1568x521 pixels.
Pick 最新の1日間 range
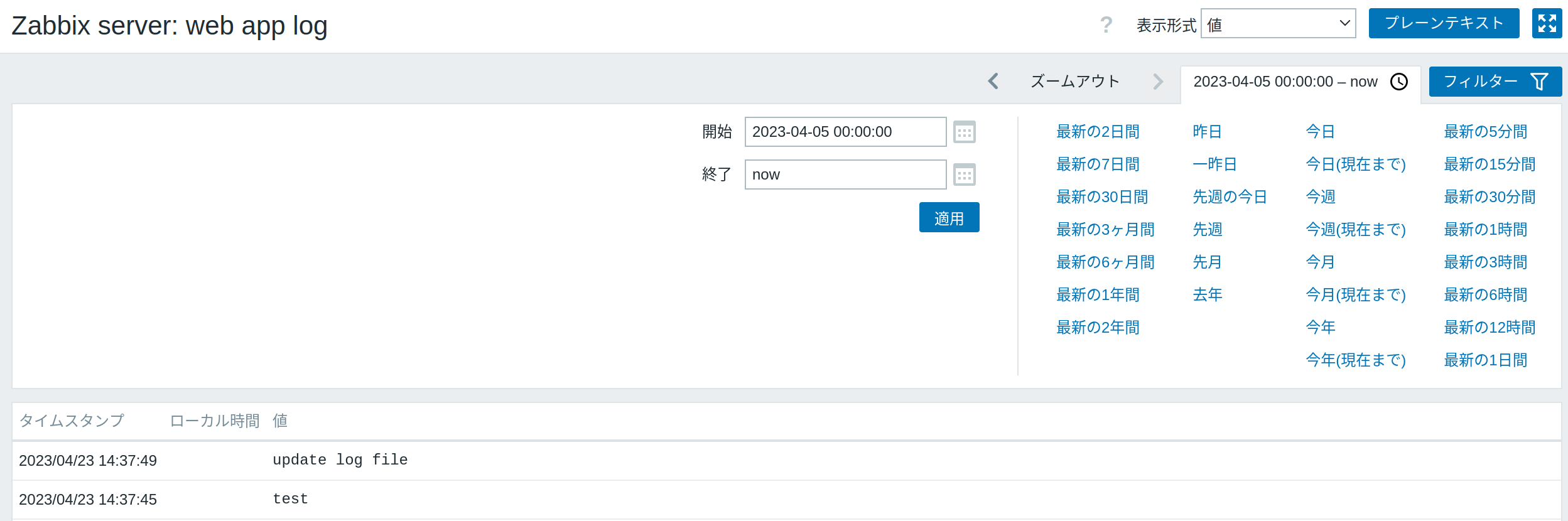coord(1485,360)
